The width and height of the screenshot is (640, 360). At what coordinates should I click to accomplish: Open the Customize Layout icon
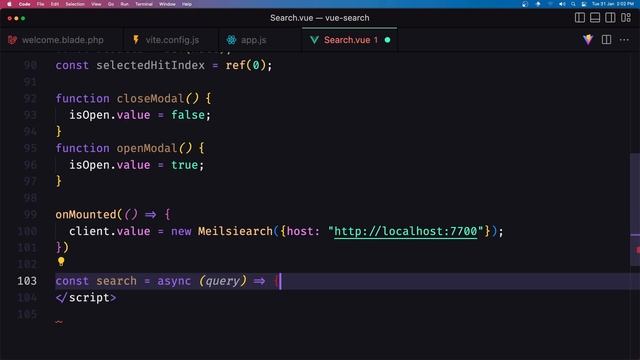pos(626,18)
